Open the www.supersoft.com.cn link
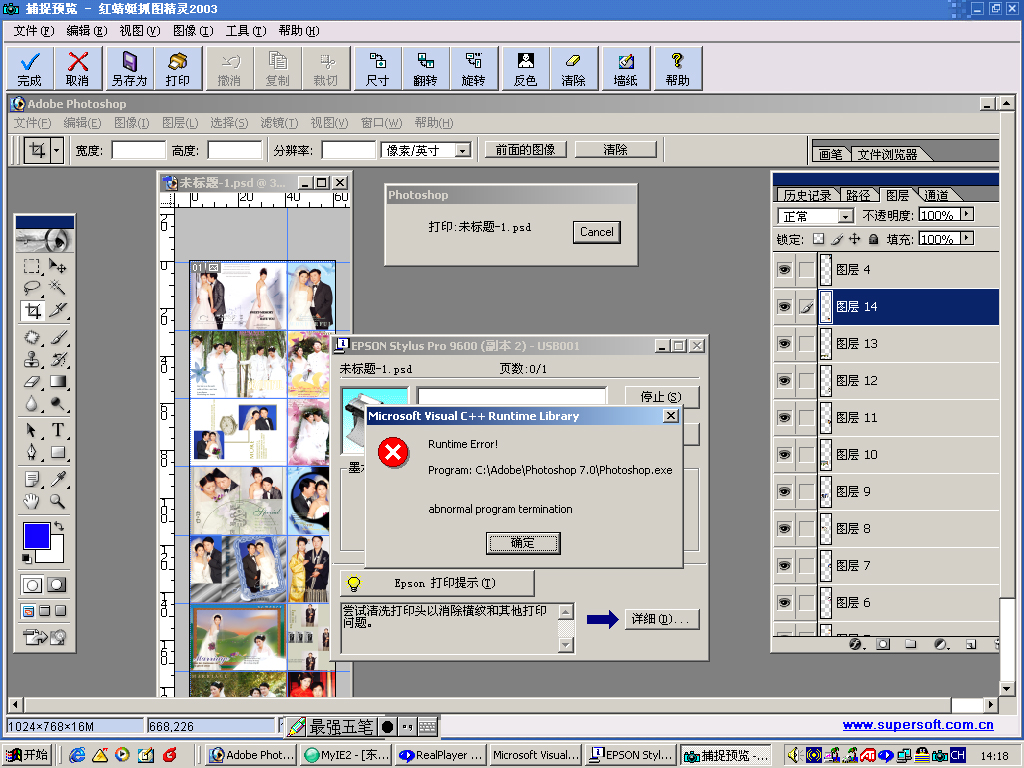Image resolution: width=1024 pixels, height=768 pixels. coord(918,724)
